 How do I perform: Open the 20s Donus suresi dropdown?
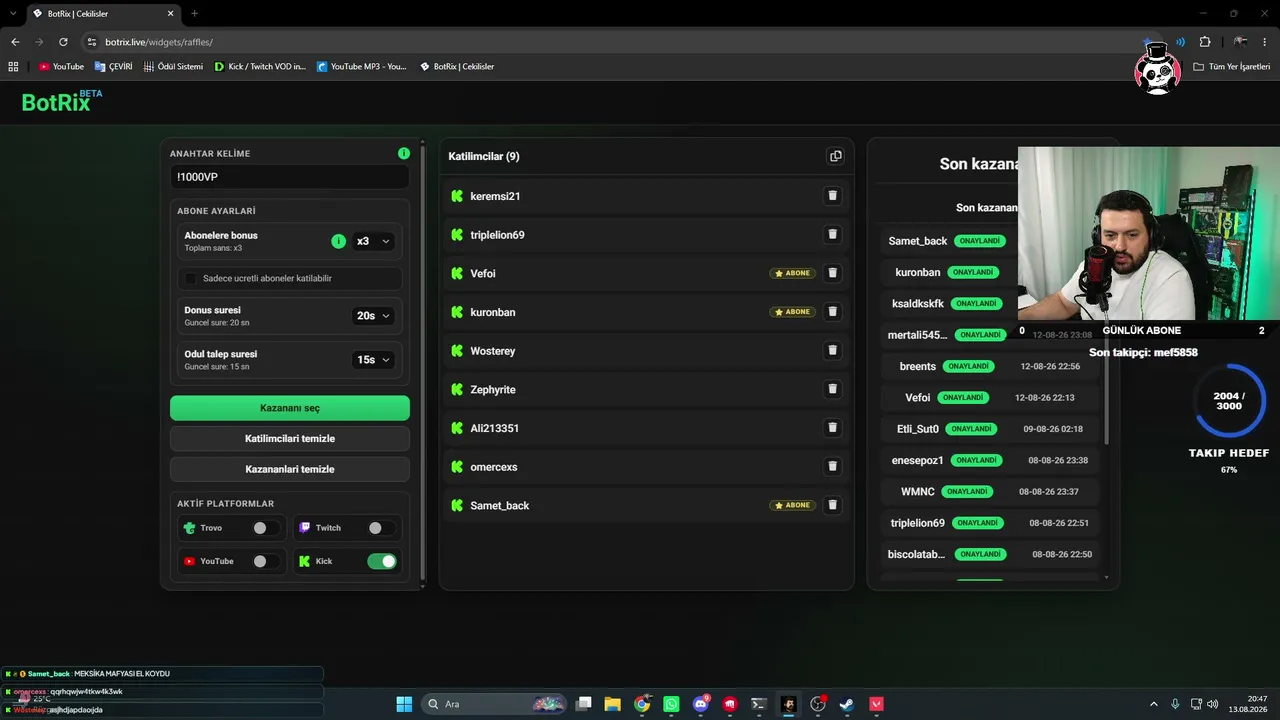[373, 316]
